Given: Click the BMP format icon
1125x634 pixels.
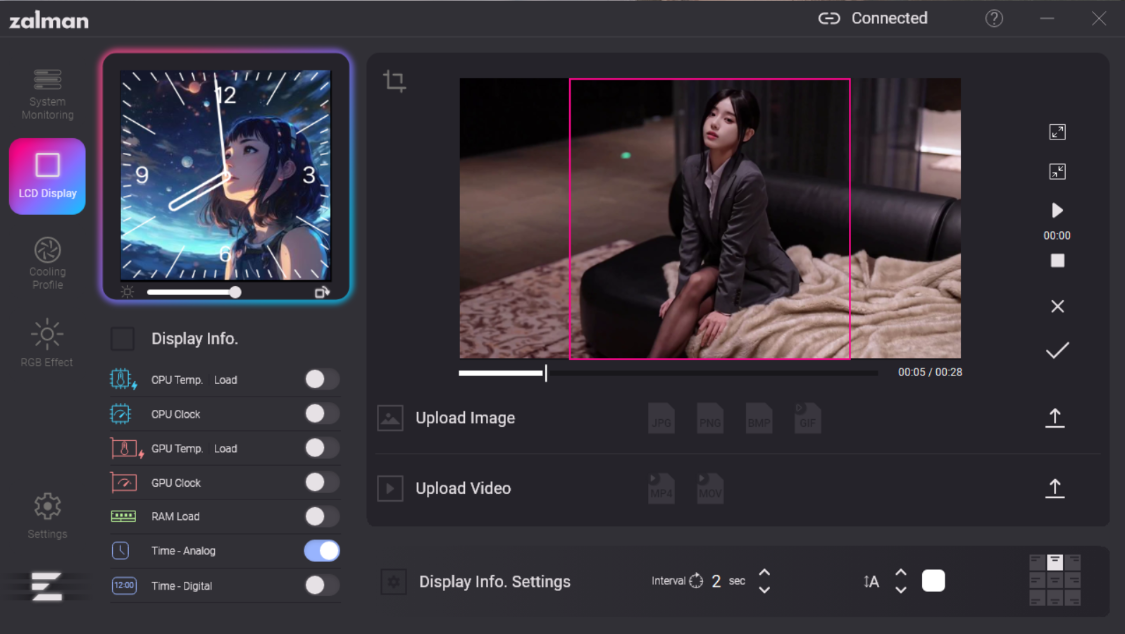Looking at the screenshot, I should pos(758,418).
